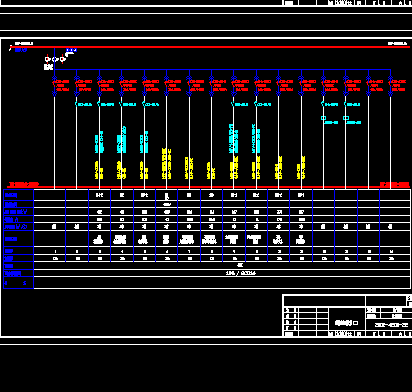The image size is (412, 392).
Task: Select the tallest yellow vertical cable label
Action: (167, 163)
